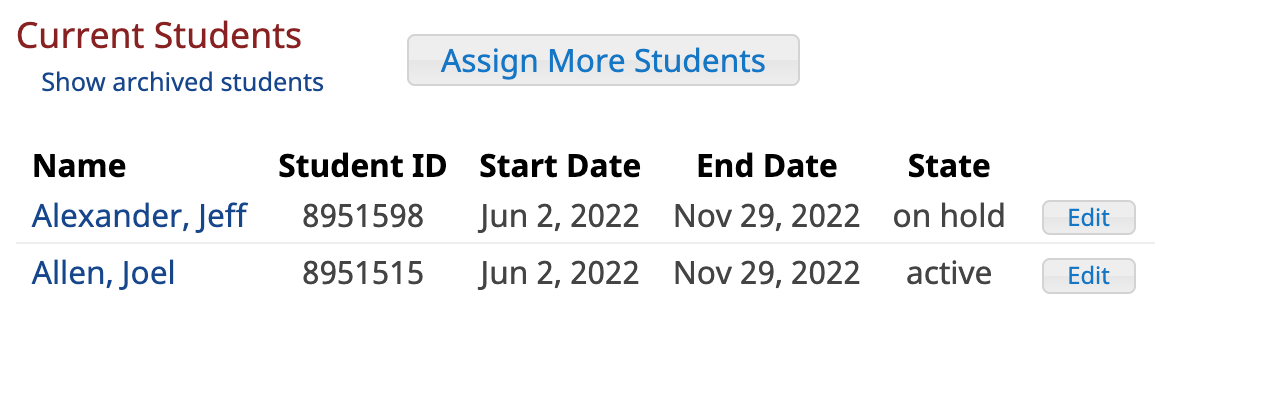1282x394 pixels.
Task: Edit the Alexander, Jeff row
Action: (x=1088, y=217)
